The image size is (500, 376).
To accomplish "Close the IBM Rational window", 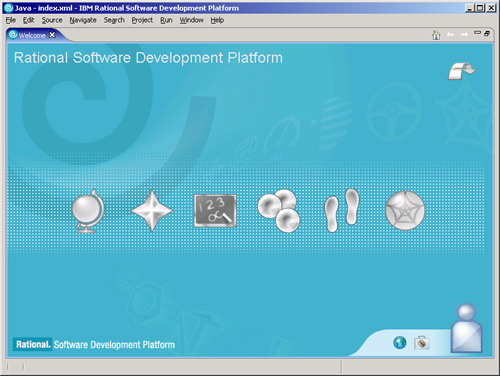I will click(491, 8).
